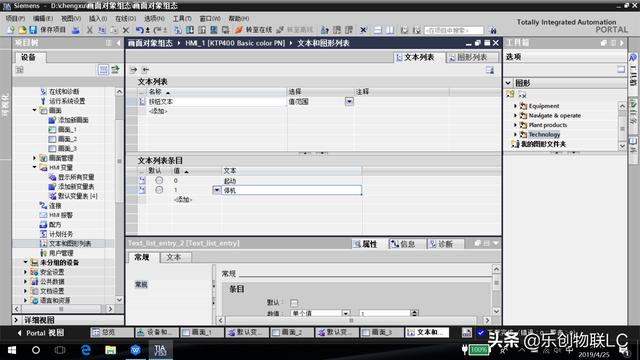The height and width of the screenshot is (360, 640).
Task: Click the Redo arrow toolbar icon
Action: (157, 30)
